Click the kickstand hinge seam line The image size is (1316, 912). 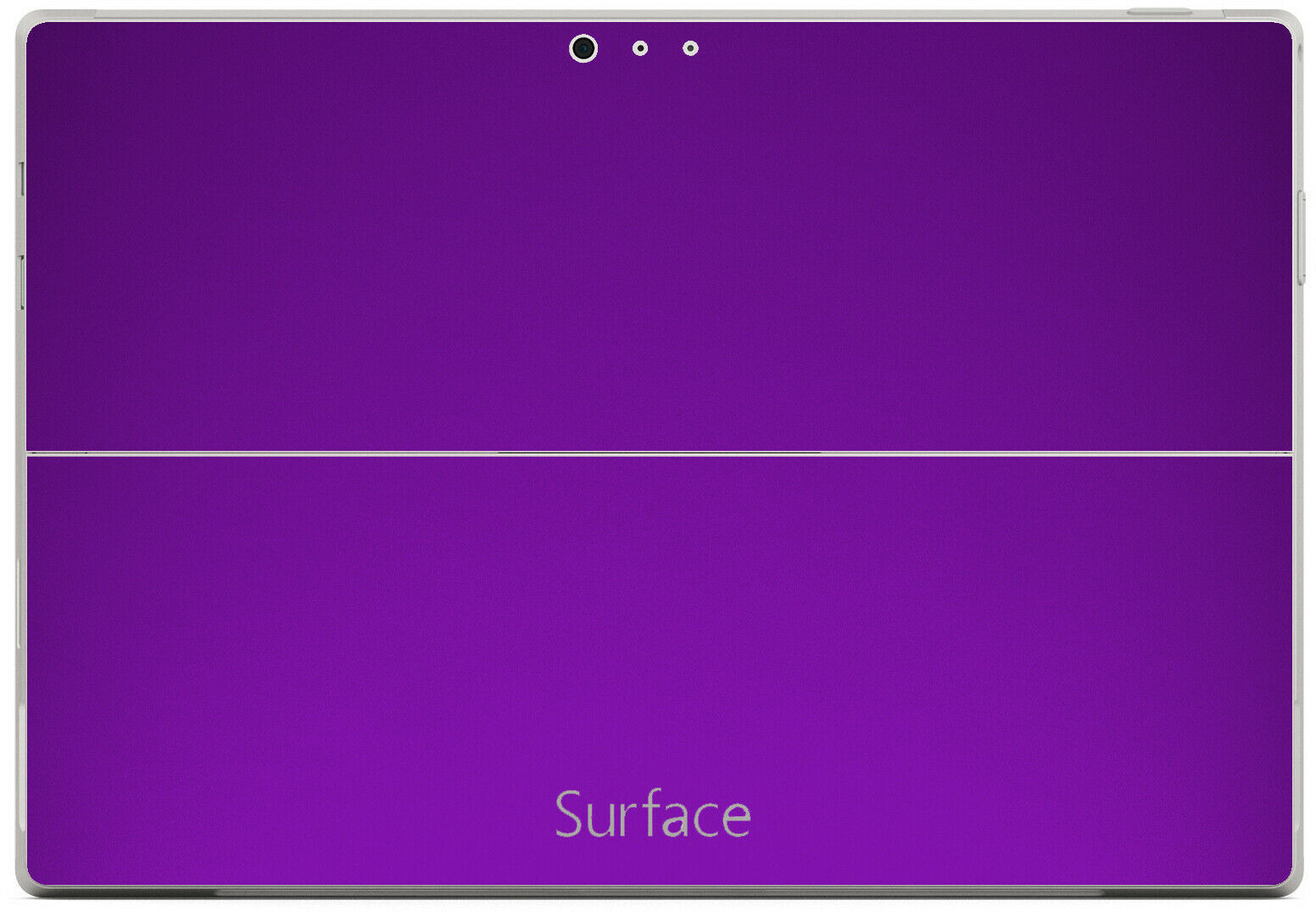pos(658,453)
